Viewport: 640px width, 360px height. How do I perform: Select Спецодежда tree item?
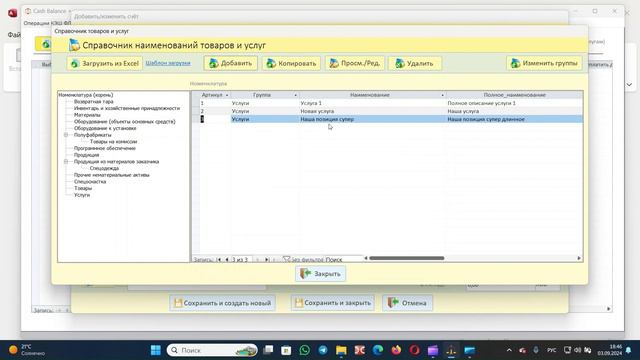coord(104,168)
